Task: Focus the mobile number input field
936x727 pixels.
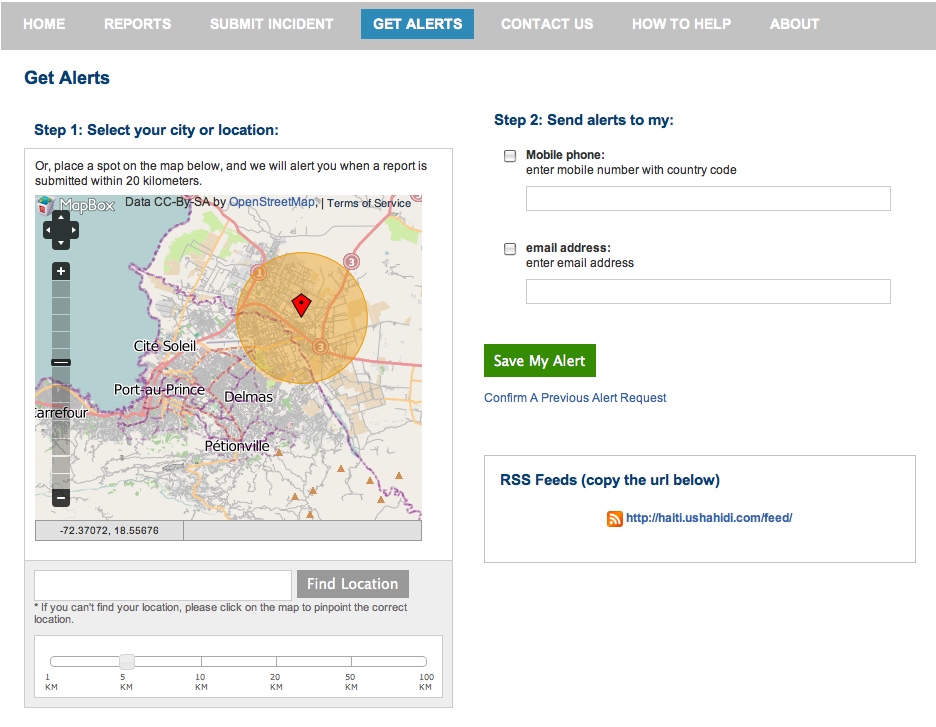Action: [x=708, y=199]
